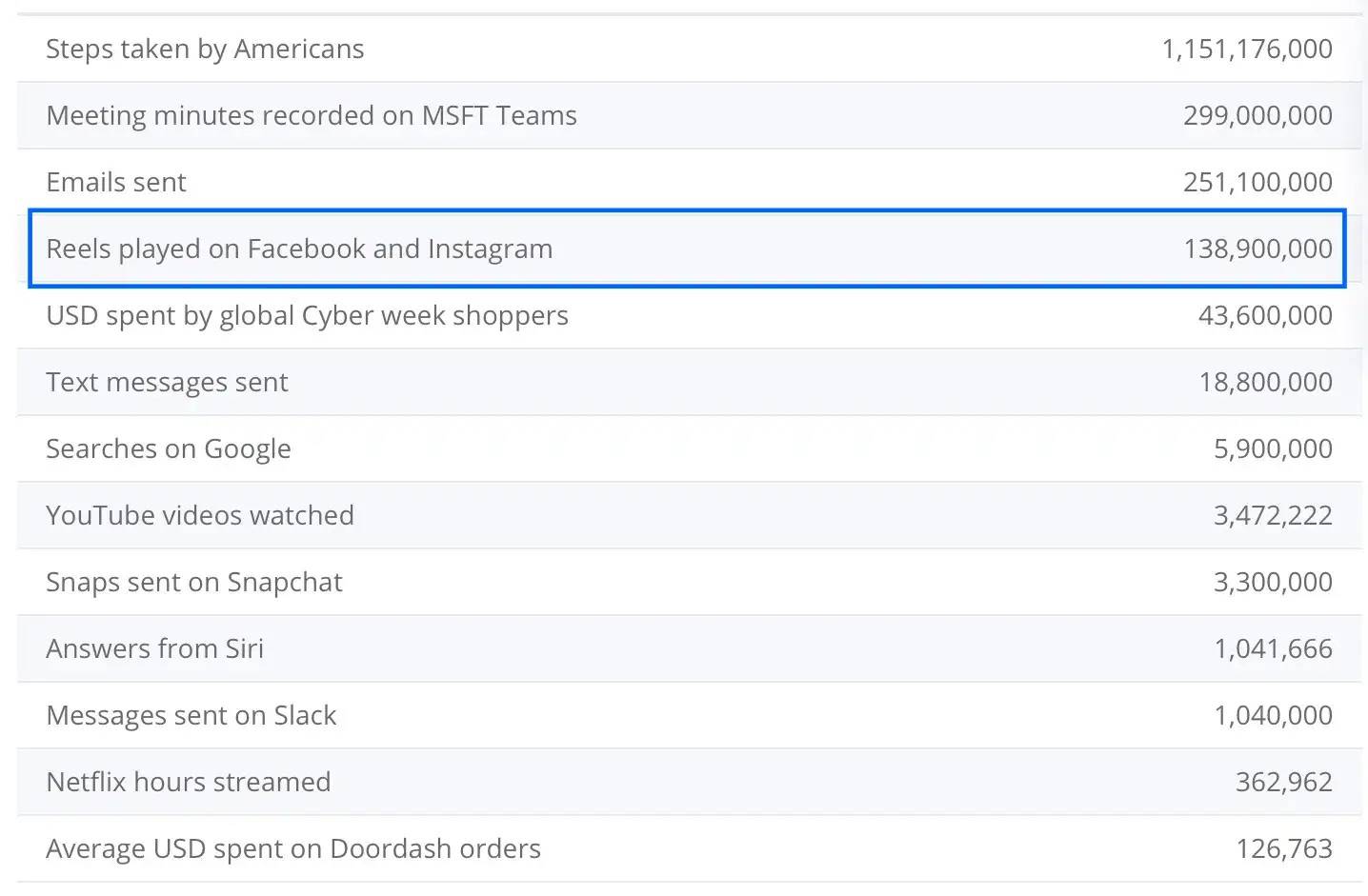Select the highlighted "Reels played on Facebook and Instagram" label
Image resolution: width=1368 pixels, height=896 pixels.
pyautogui.click(x=299, y=249)
